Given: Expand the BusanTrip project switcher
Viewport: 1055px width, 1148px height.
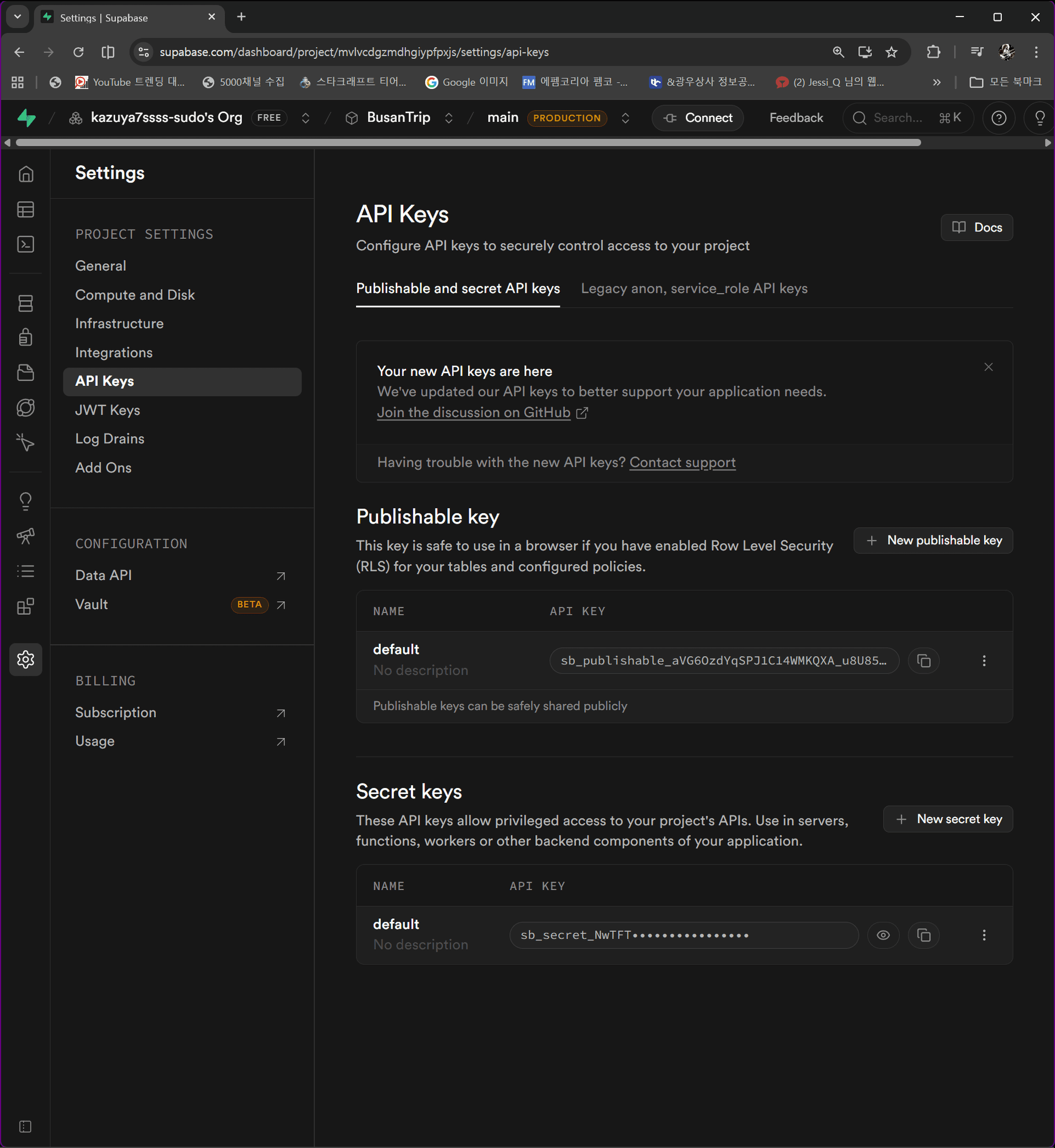Looking at the screenshot, I should pyautogui.click(x=449, y=118).
